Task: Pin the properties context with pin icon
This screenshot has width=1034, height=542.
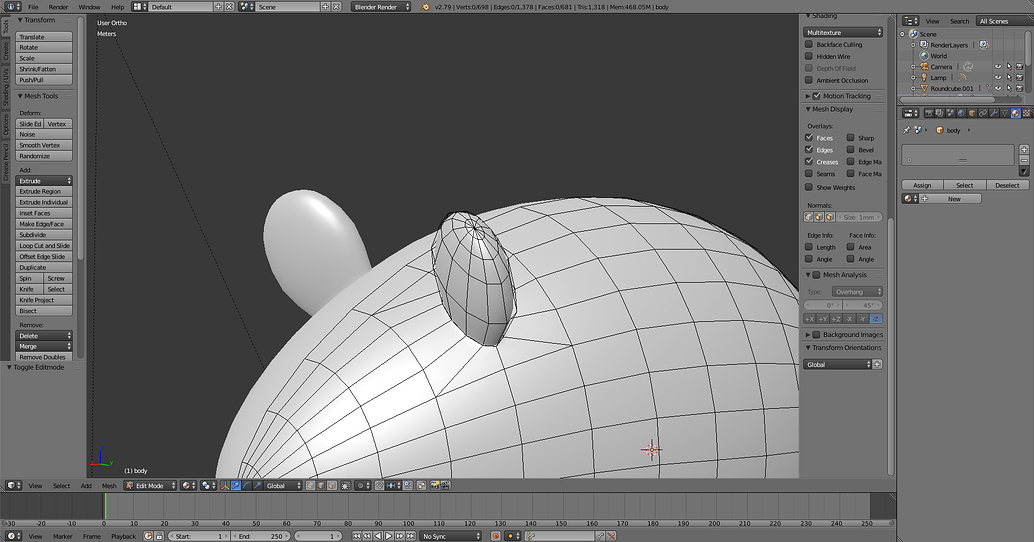Action: click(x=907, y=131)
